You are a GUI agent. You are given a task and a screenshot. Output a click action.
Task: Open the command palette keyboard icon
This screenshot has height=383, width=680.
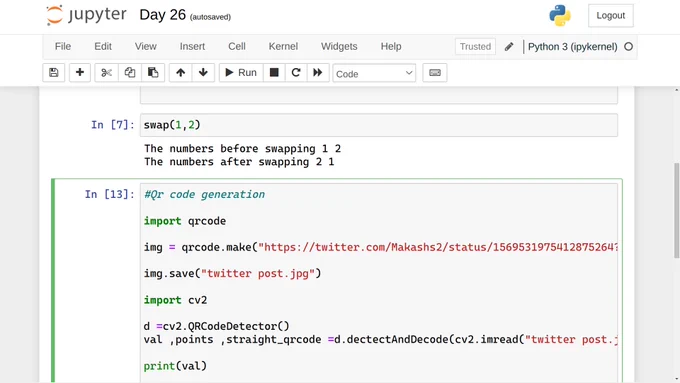point(435,72)
